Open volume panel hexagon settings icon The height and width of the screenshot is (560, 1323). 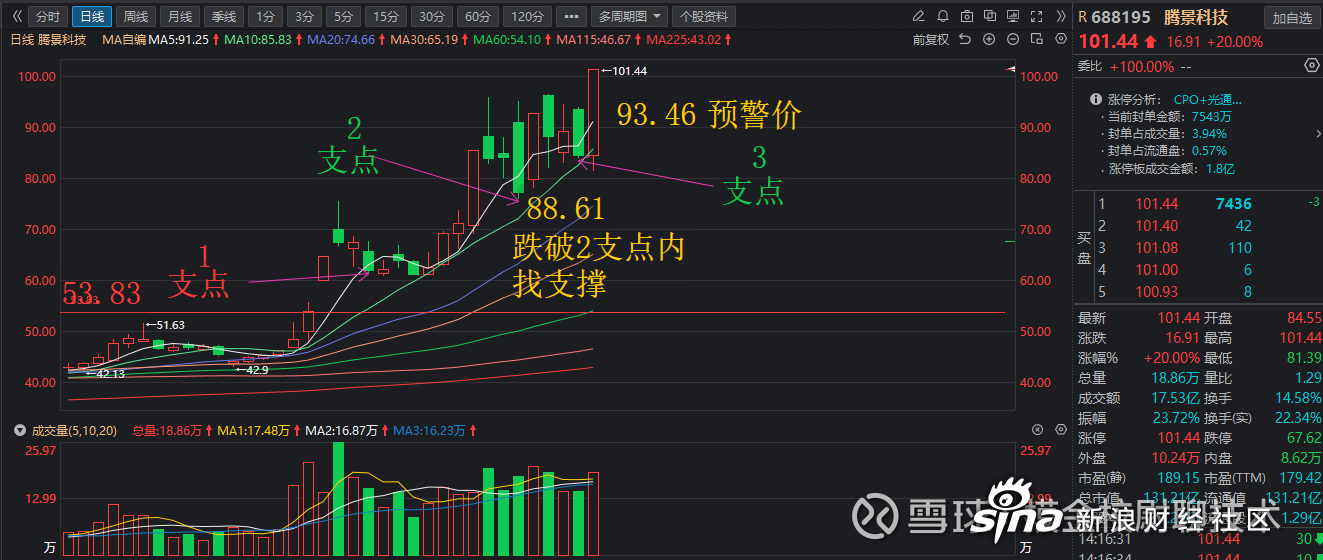coord(1059,429)
